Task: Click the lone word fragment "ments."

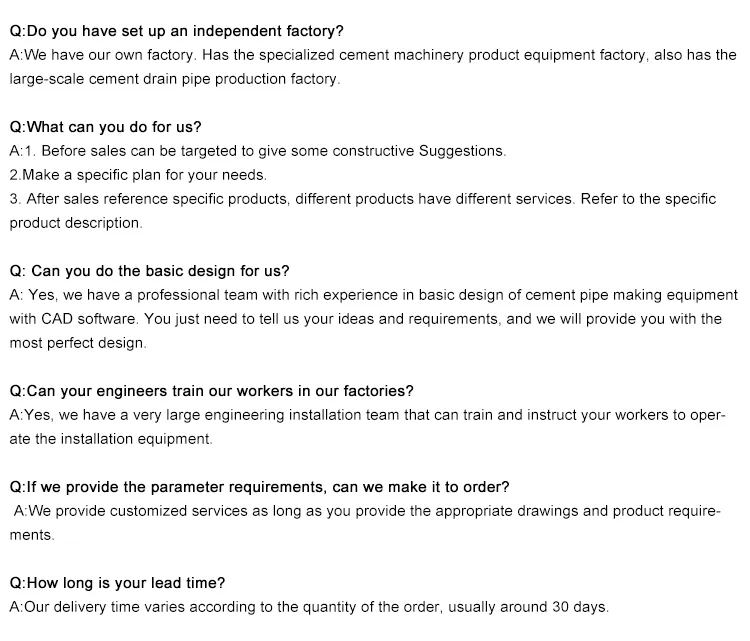Action: [x=31, y=535]
